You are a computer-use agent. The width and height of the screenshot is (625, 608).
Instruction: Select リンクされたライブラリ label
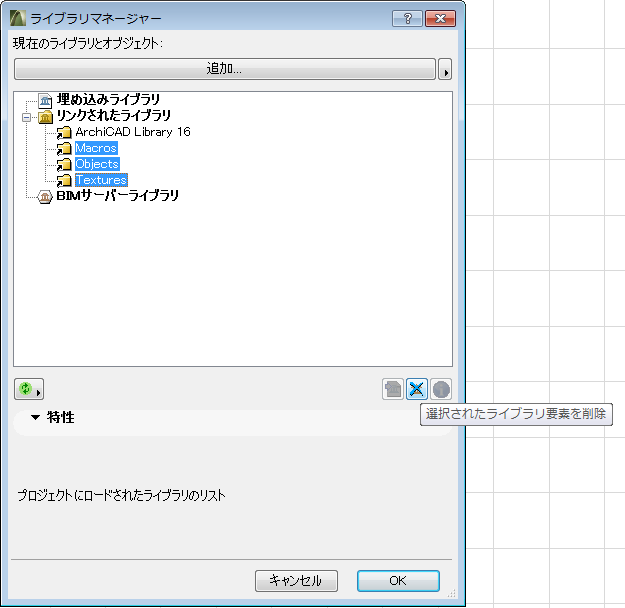(114, 116)
